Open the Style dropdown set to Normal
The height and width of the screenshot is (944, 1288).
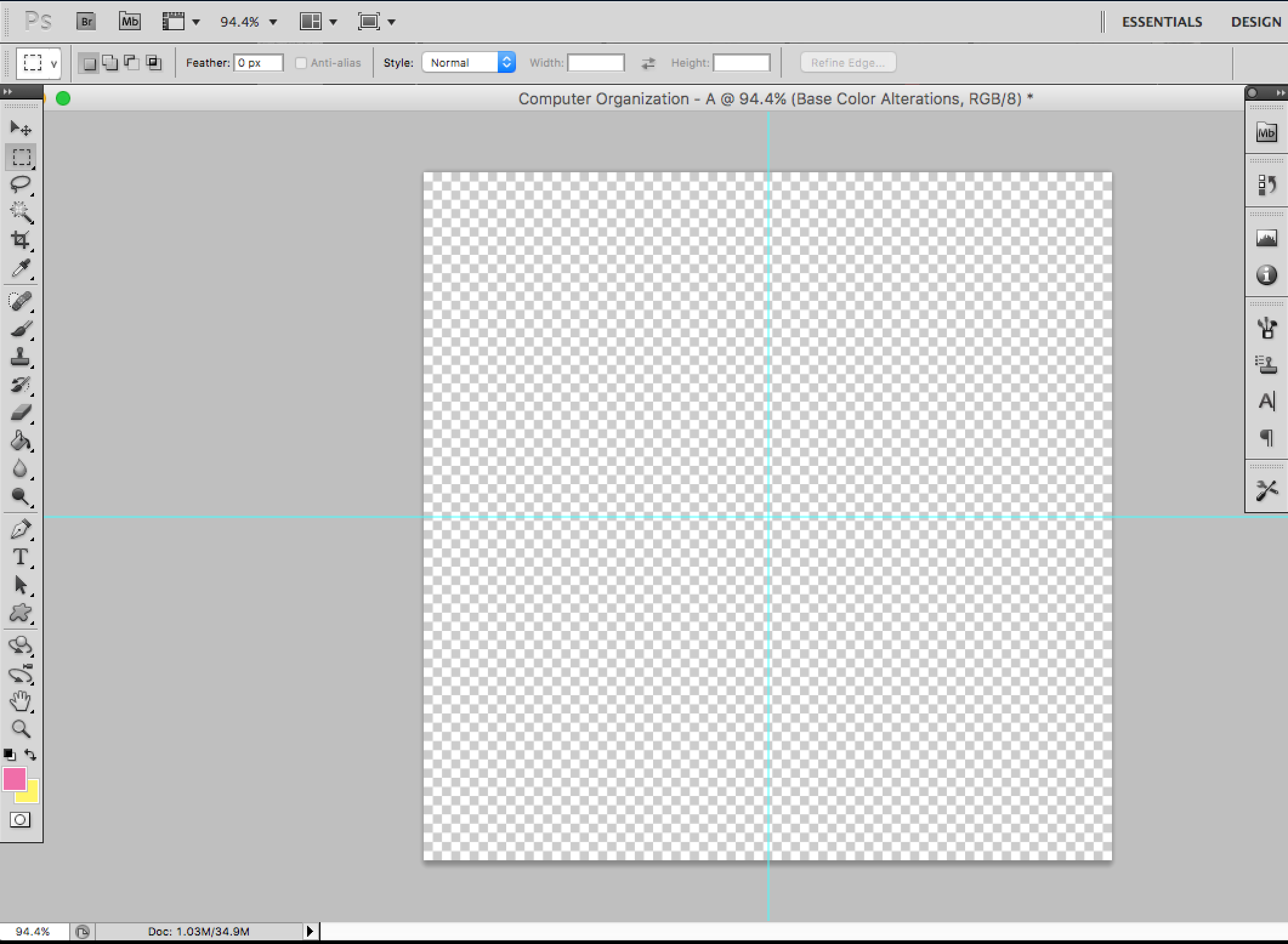point(469,62)
